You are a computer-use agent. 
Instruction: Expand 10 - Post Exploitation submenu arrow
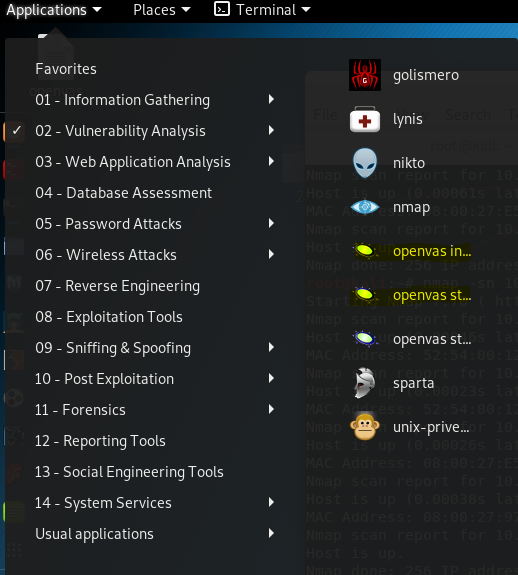click(271, 378)
